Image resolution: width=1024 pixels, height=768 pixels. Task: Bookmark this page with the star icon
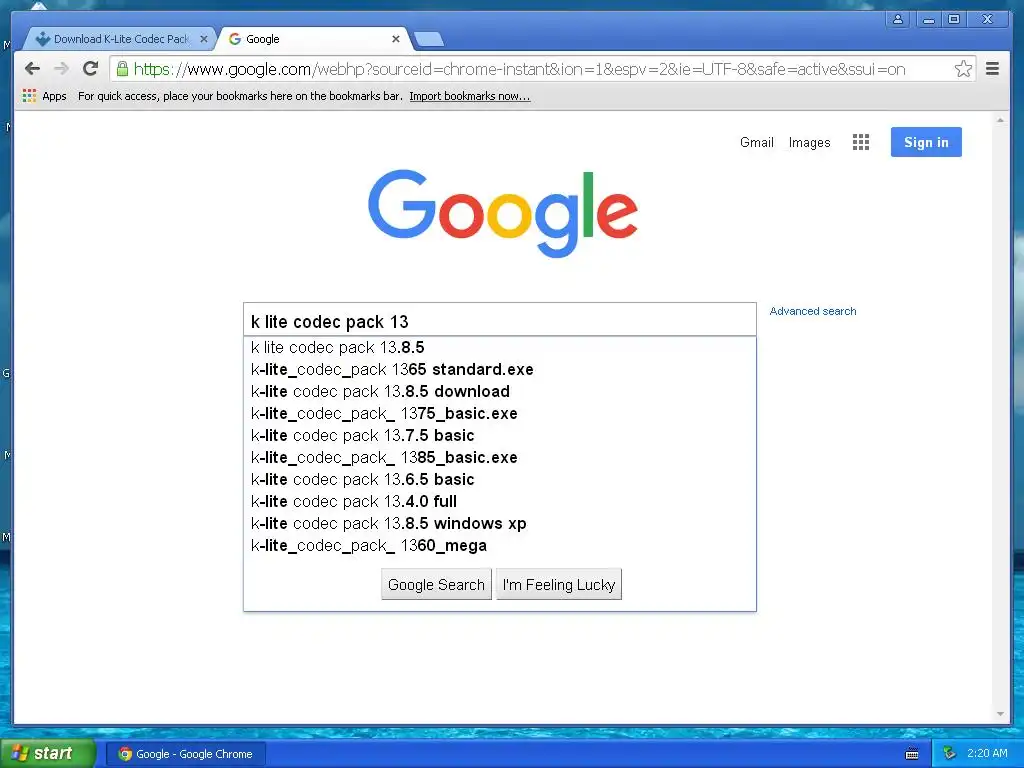(x=963, y=69)
